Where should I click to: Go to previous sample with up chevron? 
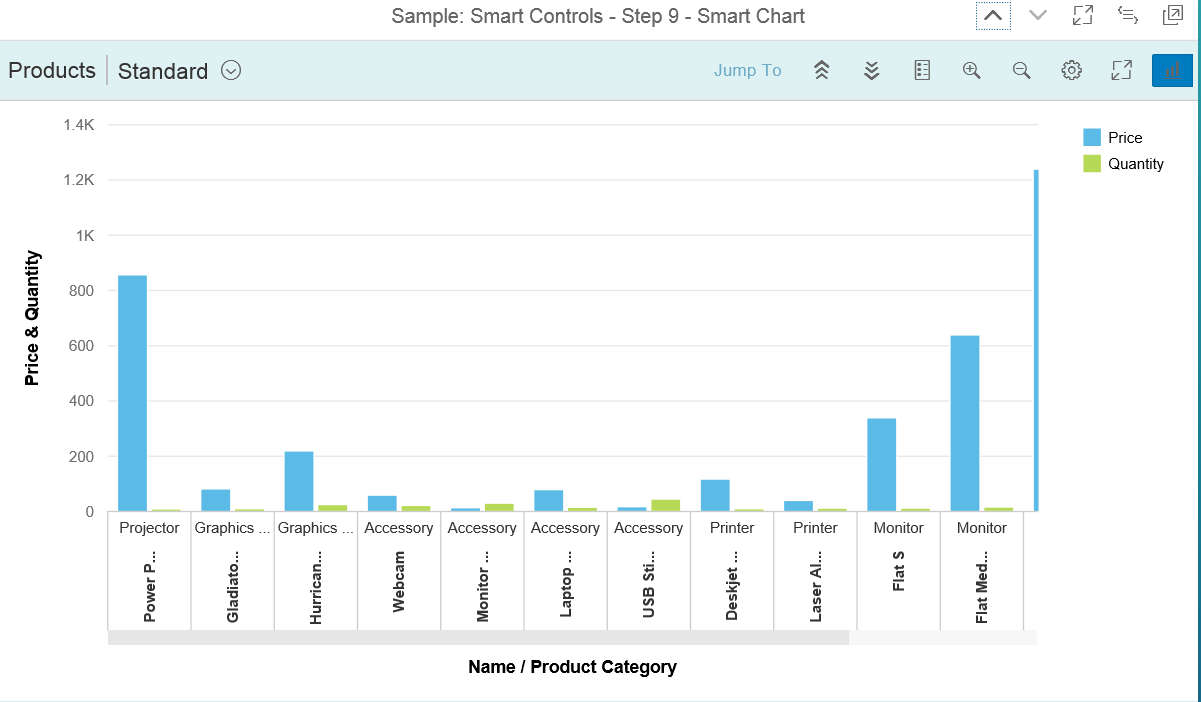click(993, 15)
